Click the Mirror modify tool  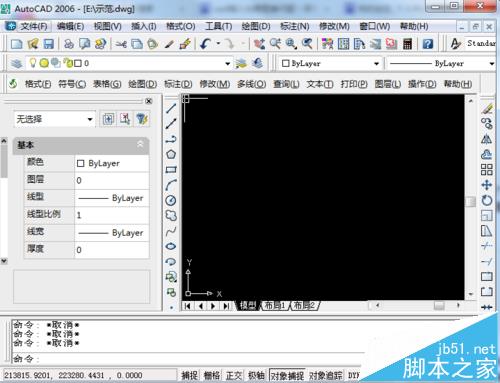coord(487,139)
